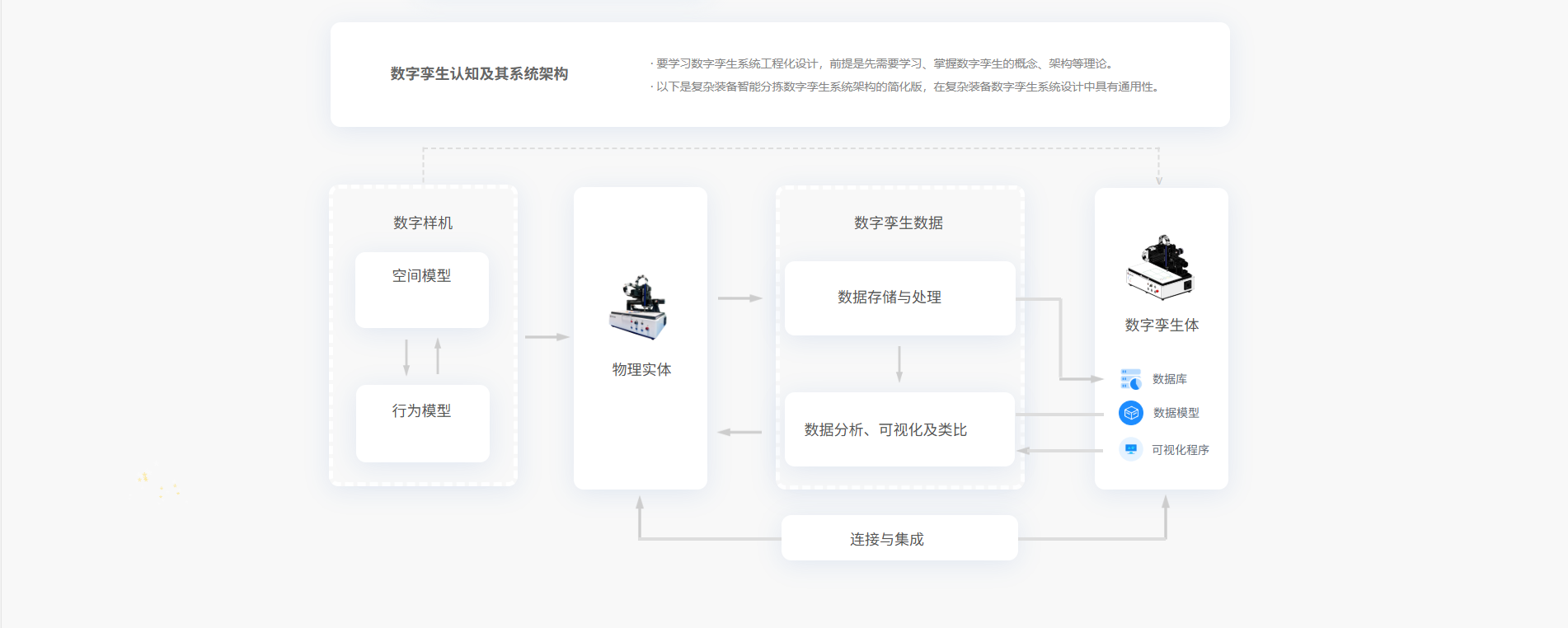Screen dimensions: 1568x628
Task: Click the 数字样机 heading
Action: point(423,223)
